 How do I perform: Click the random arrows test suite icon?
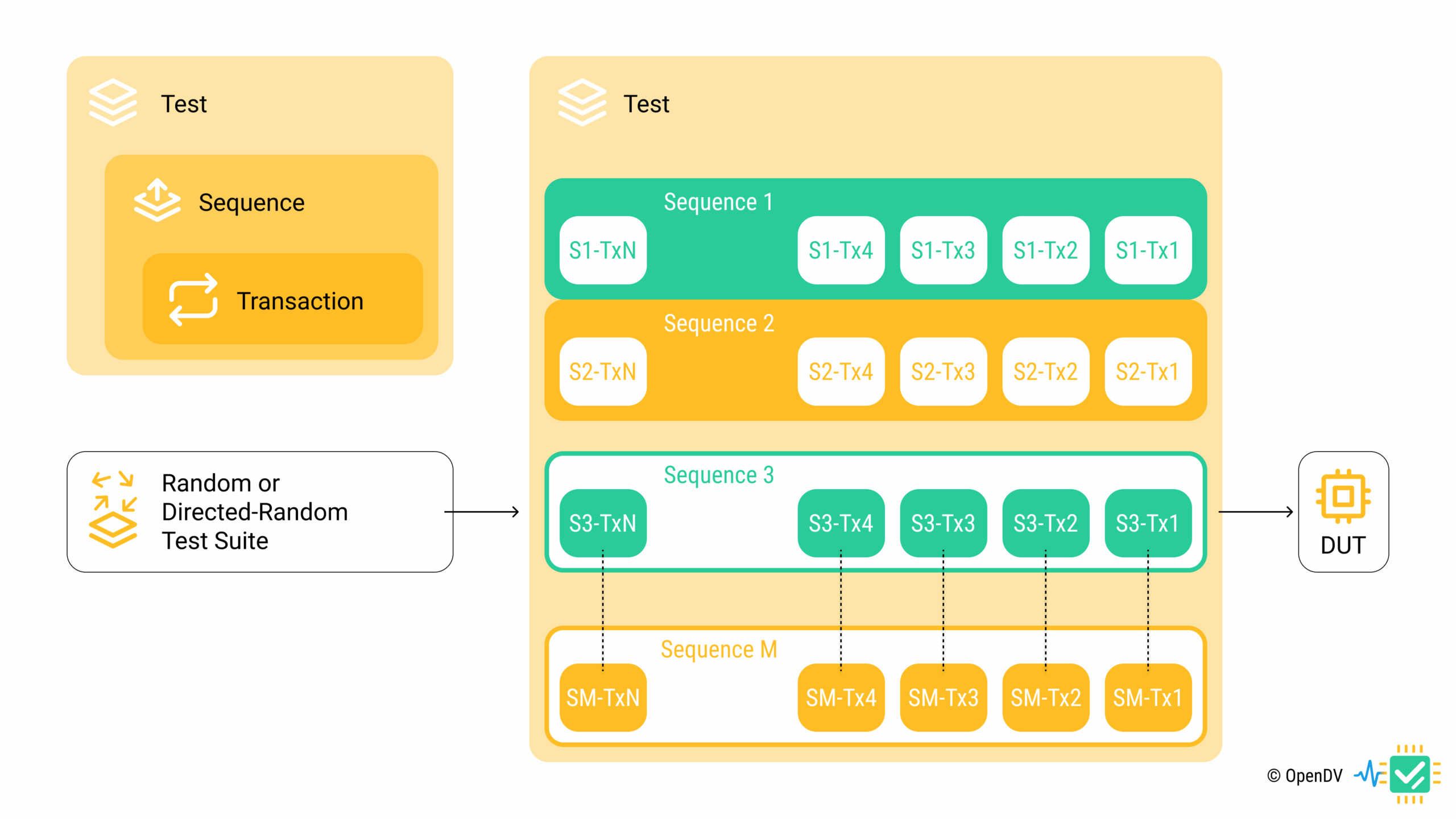coord(113,509)
